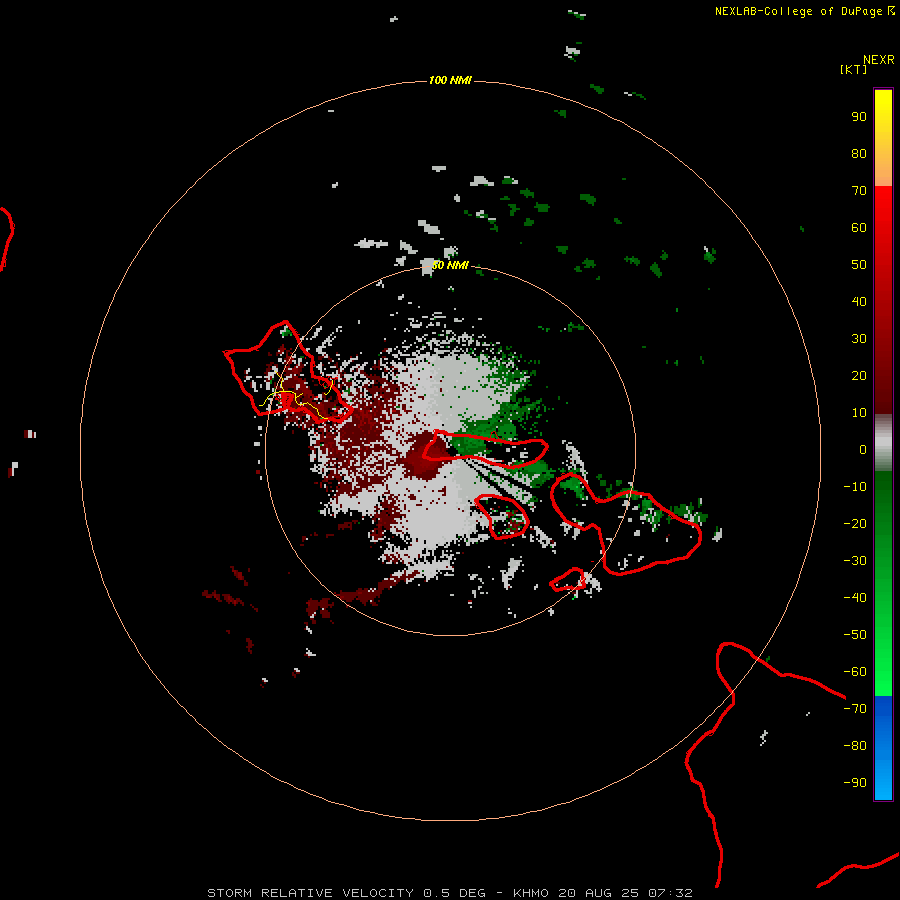Click the 40 value on the velocity scale
This screenshot has height=900, width=900.
859,302
